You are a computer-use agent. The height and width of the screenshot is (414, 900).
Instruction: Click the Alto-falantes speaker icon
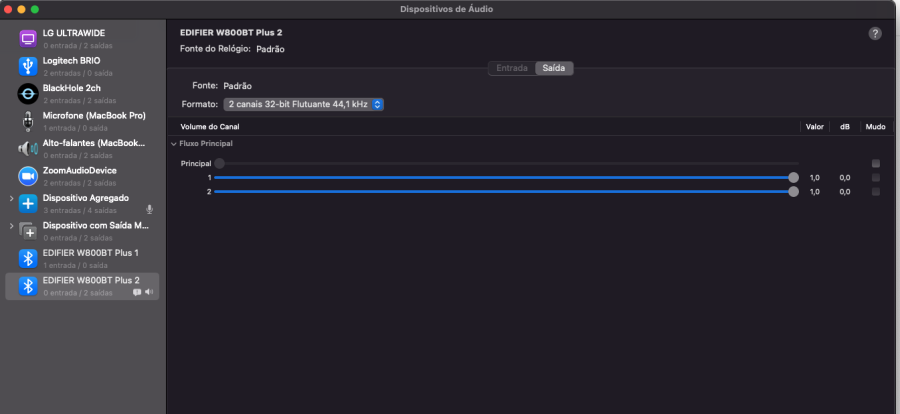point(28,149)
